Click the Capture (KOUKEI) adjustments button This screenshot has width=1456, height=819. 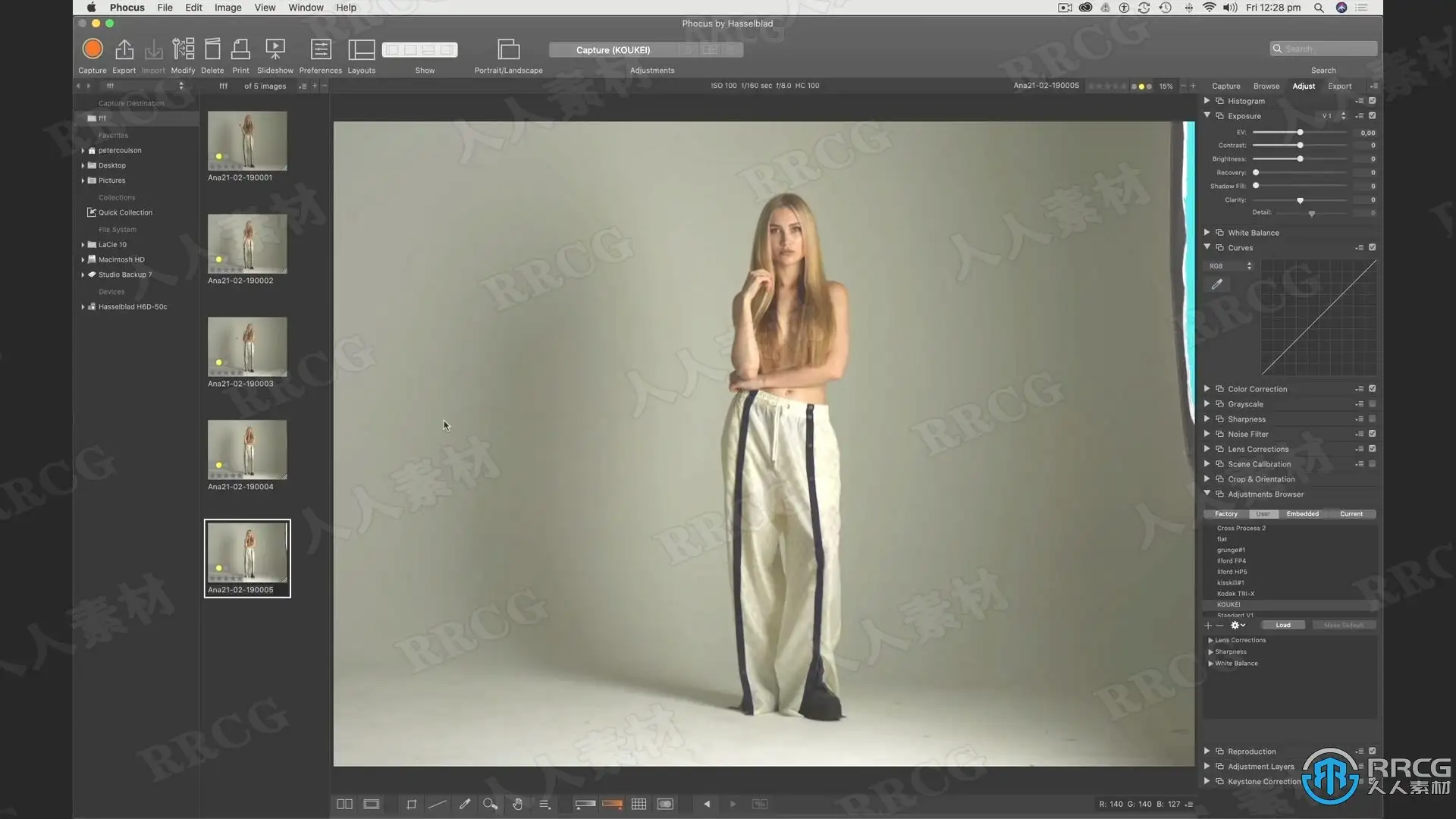613,50
